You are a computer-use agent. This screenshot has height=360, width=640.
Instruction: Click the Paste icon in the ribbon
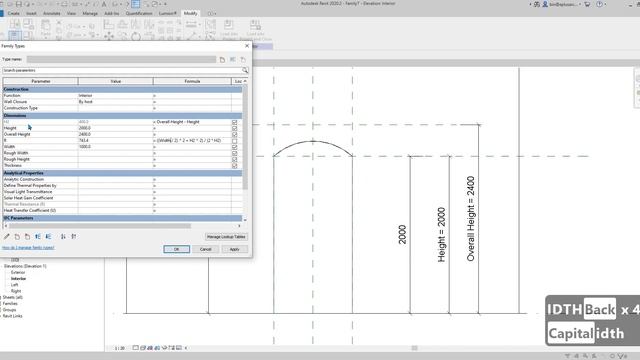coord(46,28)
